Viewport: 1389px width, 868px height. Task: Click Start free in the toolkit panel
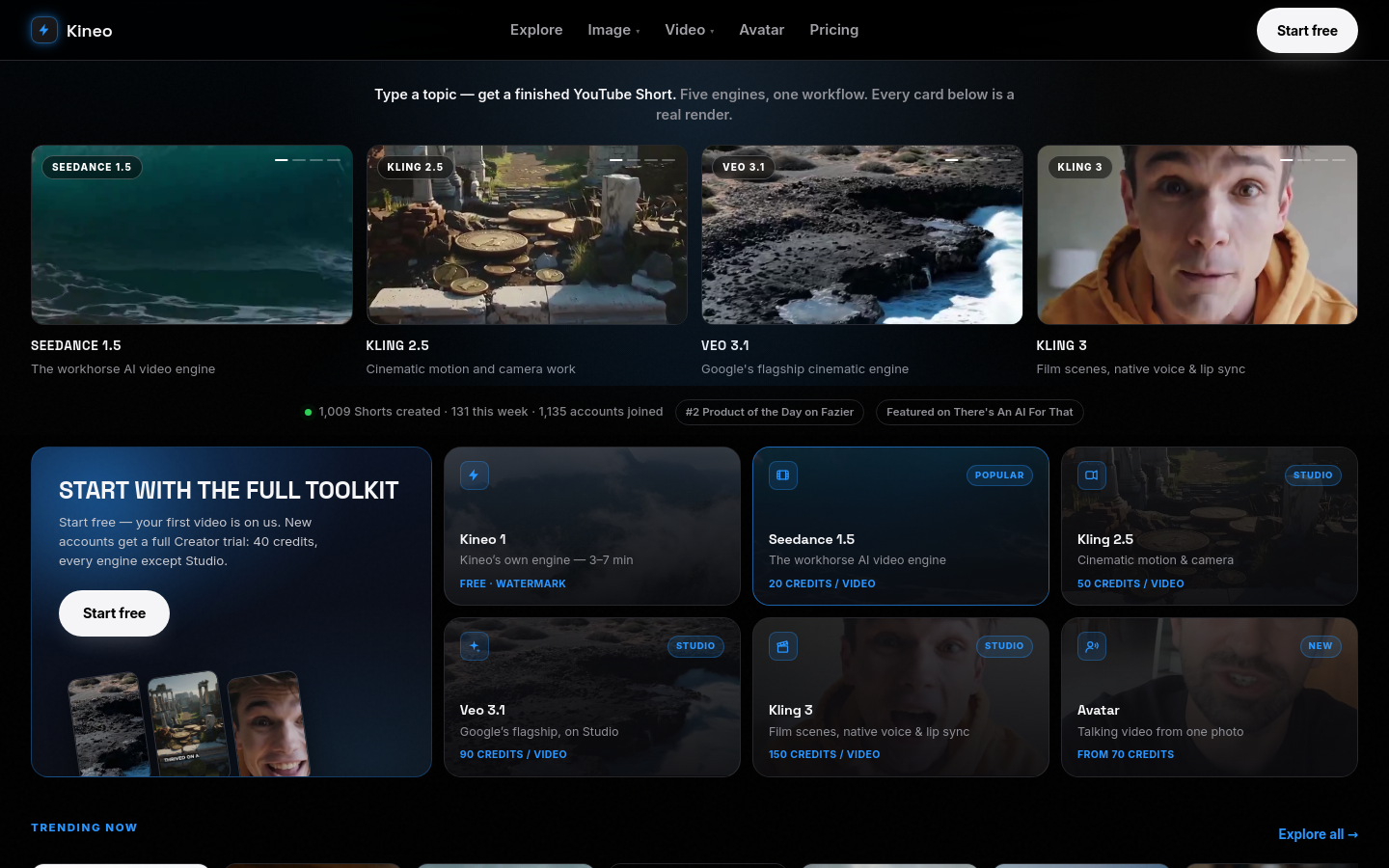pyautogui.click(x=114, y=613)
